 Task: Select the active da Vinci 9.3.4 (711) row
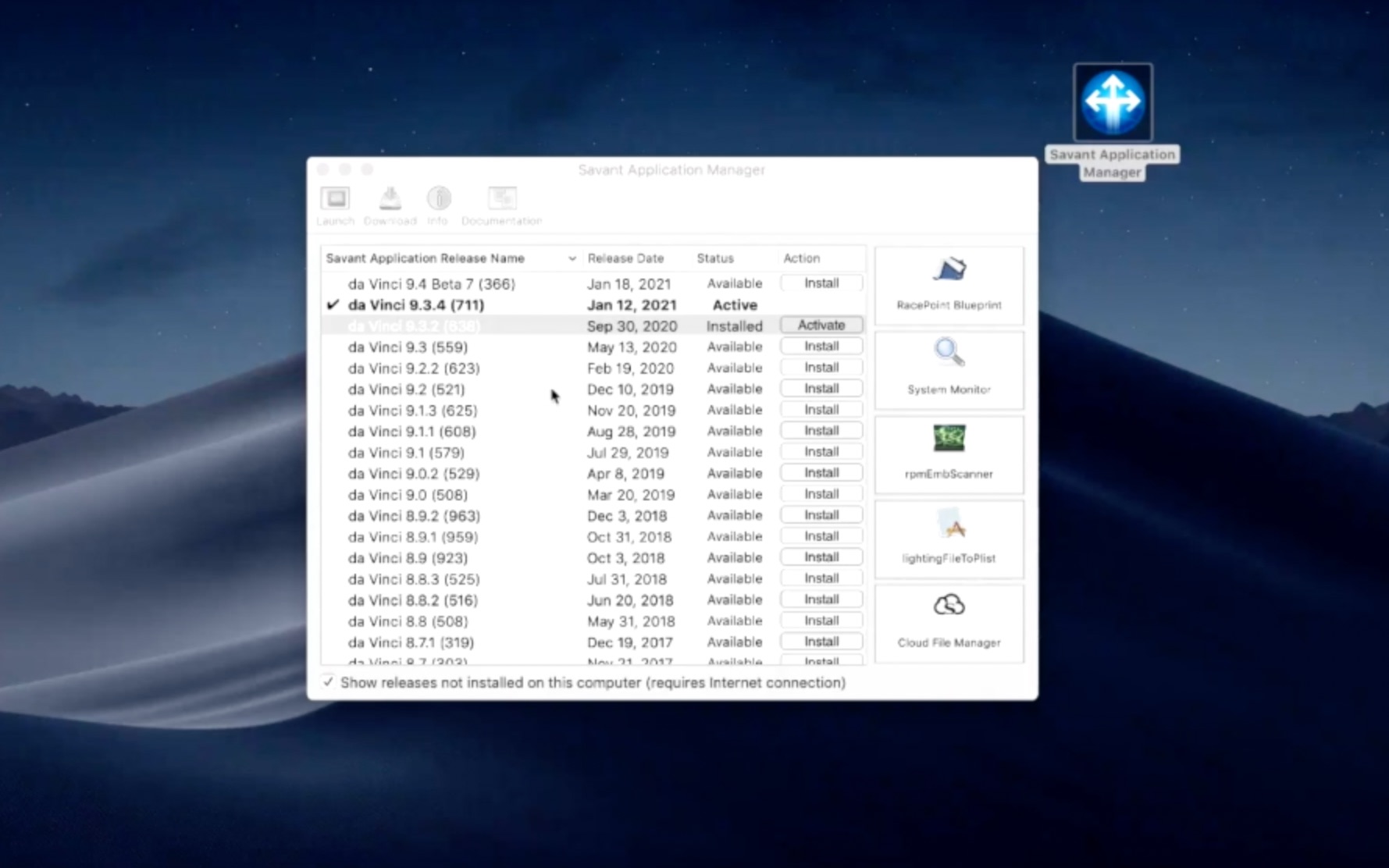point(593,304)
